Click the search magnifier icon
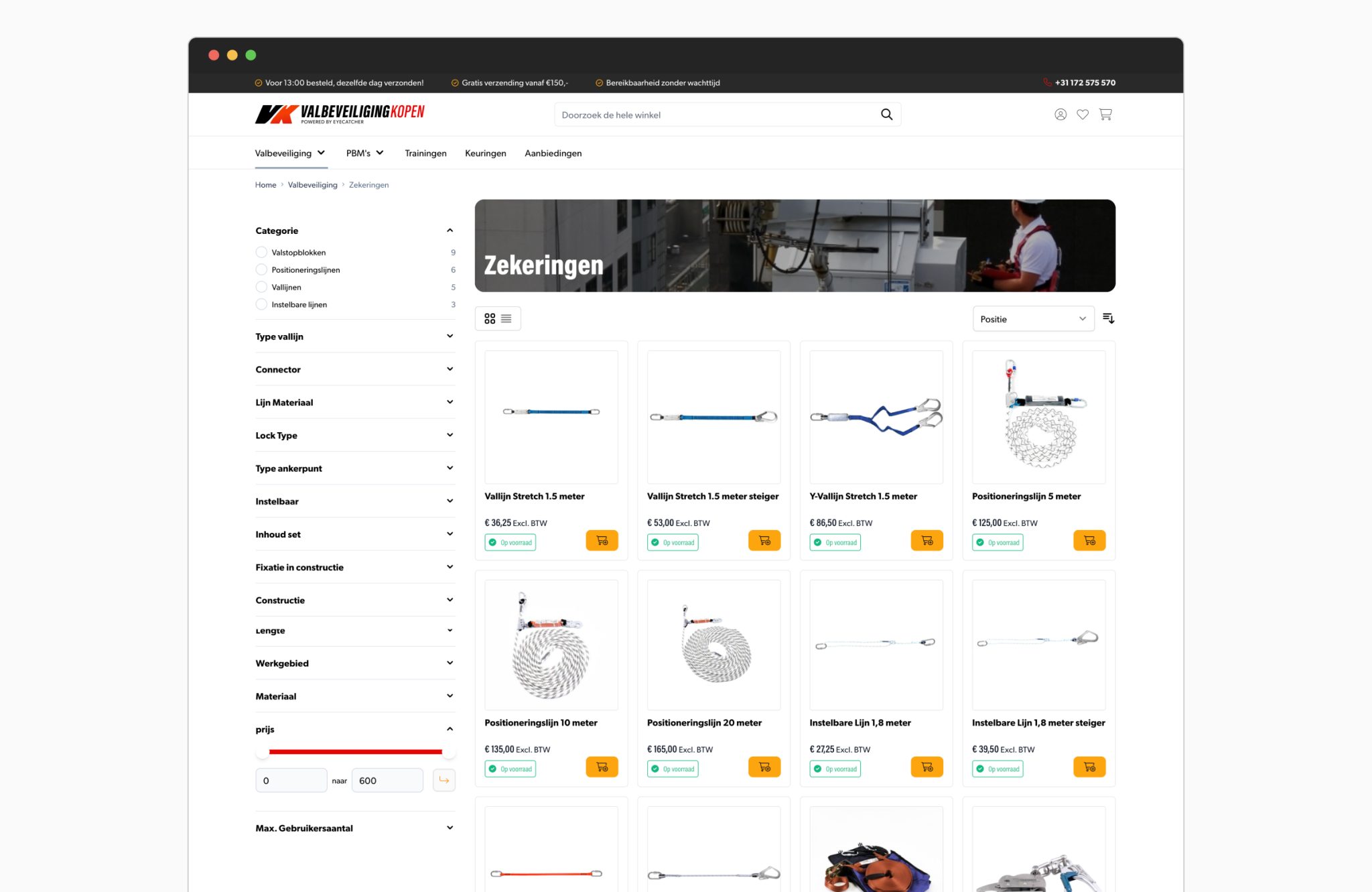The height and width of the screenshot is (892, 1372). tap(886, 115)
